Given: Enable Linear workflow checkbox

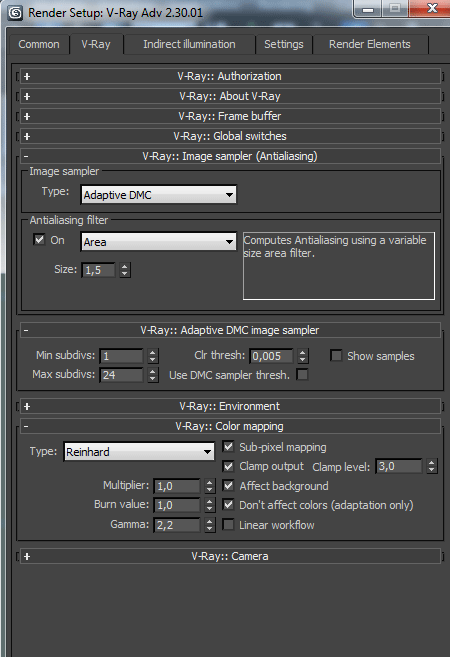Looking at the screenshot, I should coord(228,525).
